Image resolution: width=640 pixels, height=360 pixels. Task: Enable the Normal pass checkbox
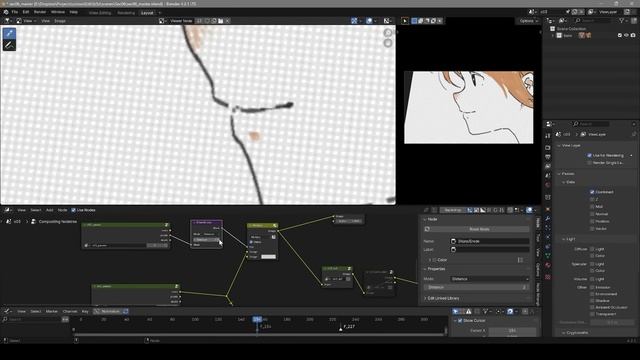point(592,214)
